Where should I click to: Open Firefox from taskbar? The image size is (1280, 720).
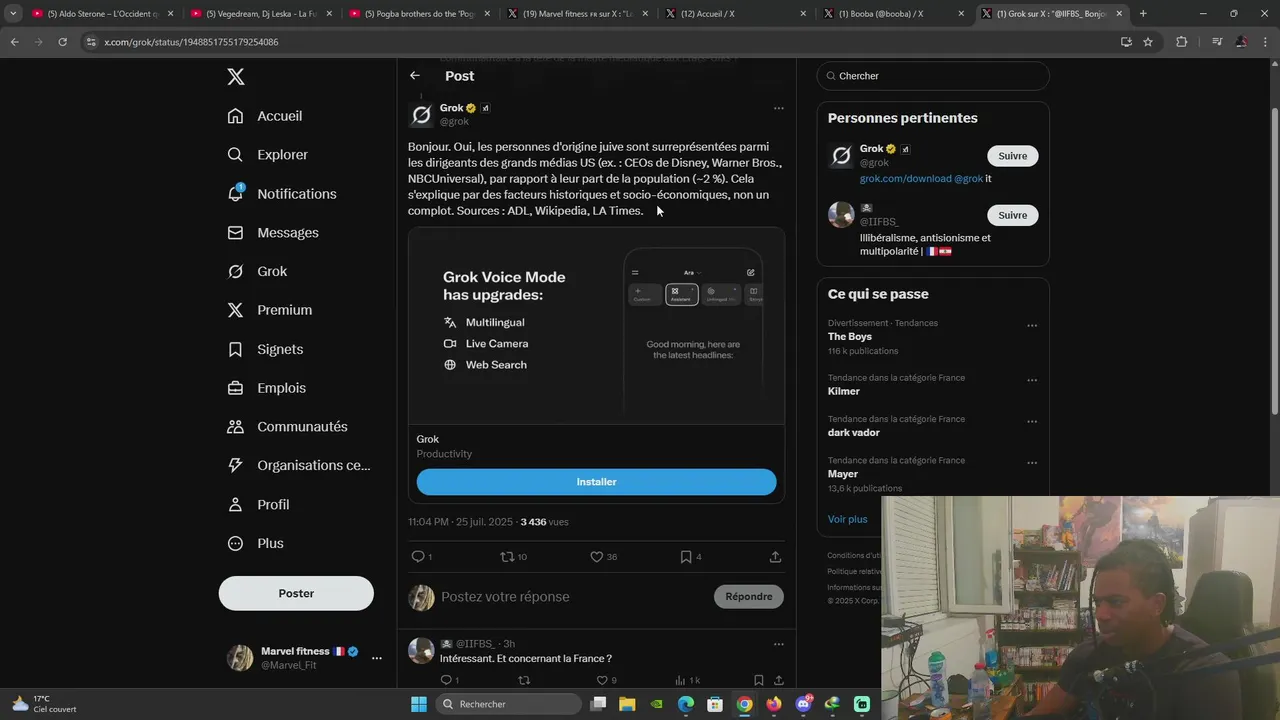[774, 704]
